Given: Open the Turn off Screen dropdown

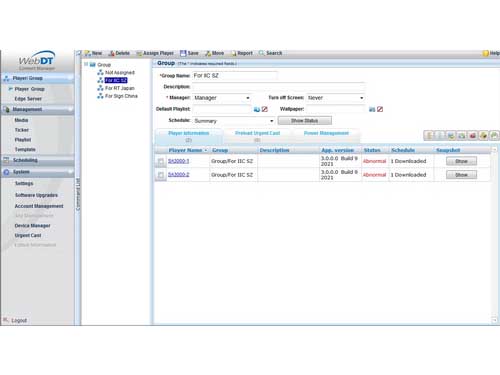Looking at the screenshot, I should click(335, 98).
